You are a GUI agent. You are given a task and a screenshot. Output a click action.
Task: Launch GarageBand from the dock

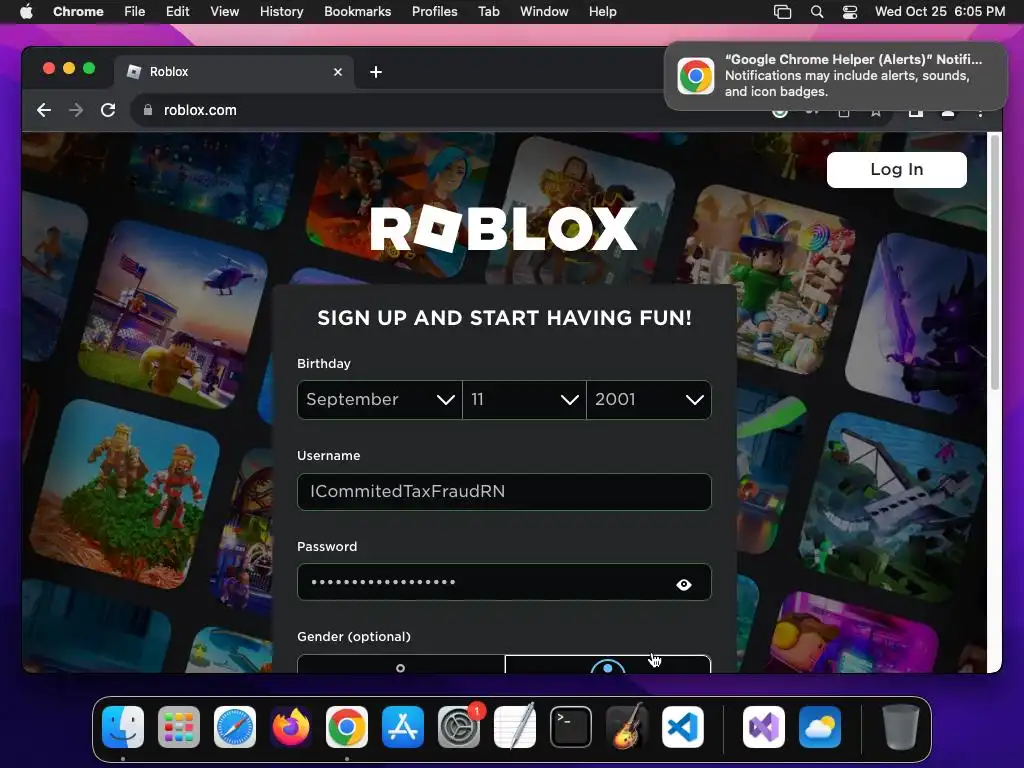(627, 727)
